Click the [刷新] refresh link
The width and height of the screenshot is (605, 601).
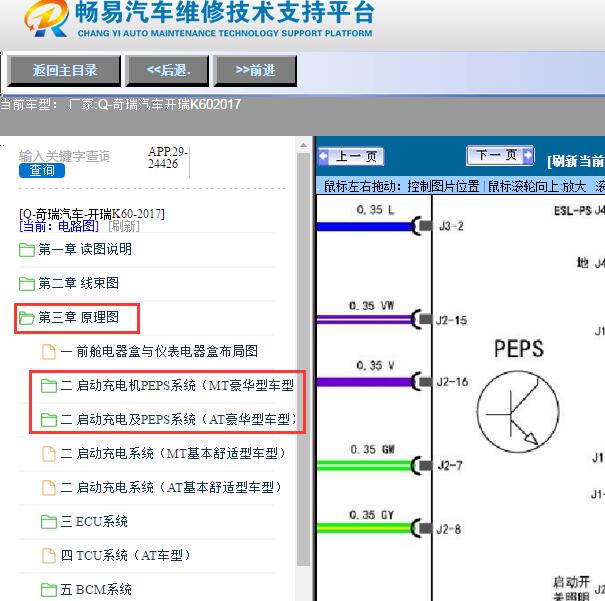[123, 226]
